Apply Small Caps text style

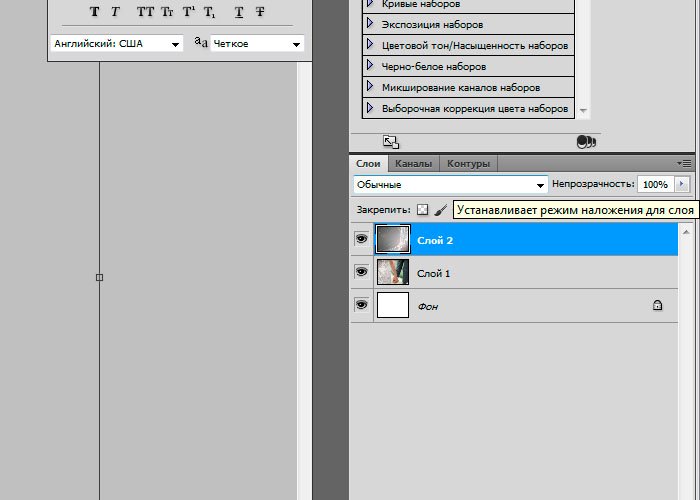167,12
